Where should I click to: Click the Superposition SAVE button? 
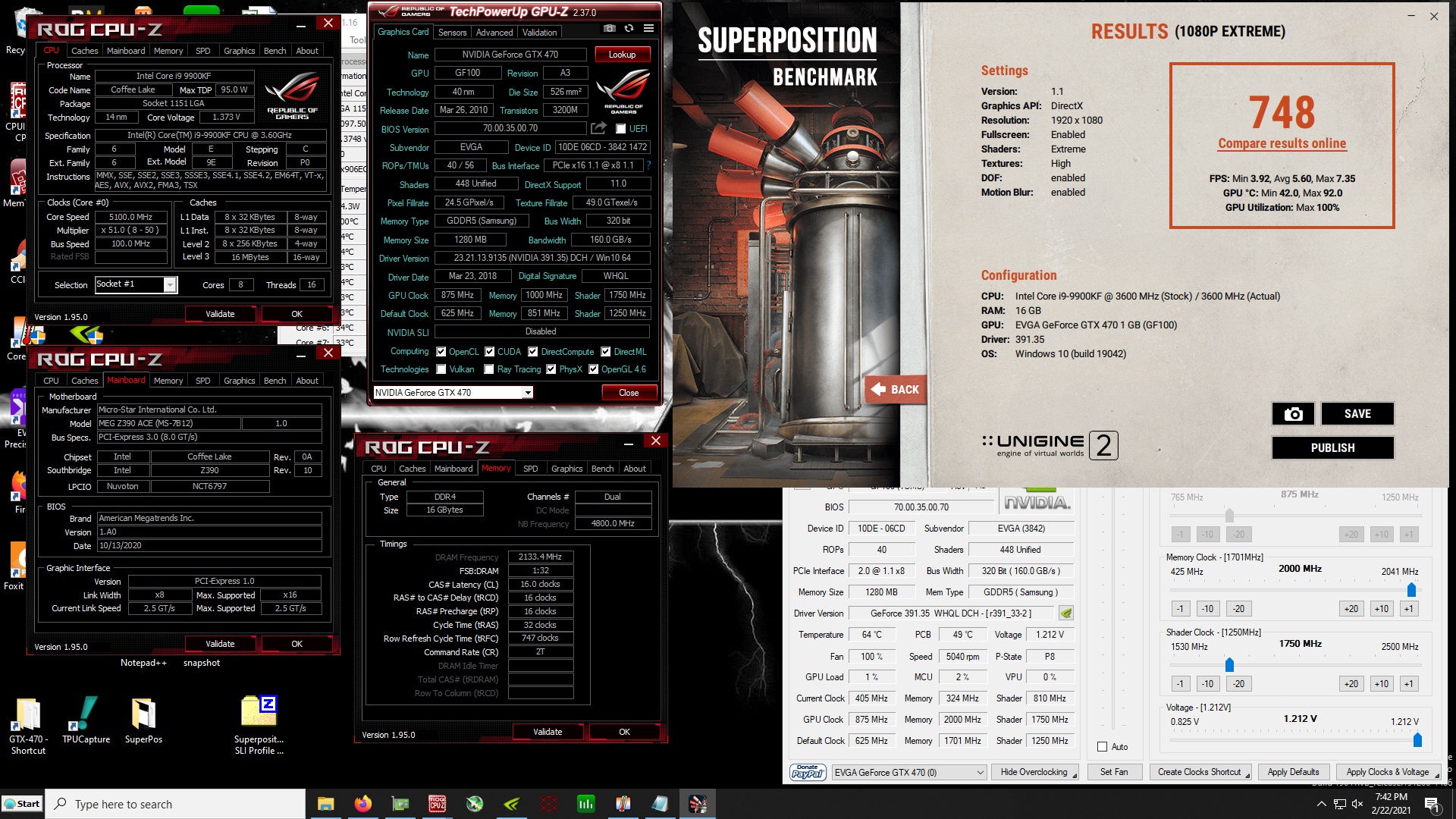pos(1357,414)
